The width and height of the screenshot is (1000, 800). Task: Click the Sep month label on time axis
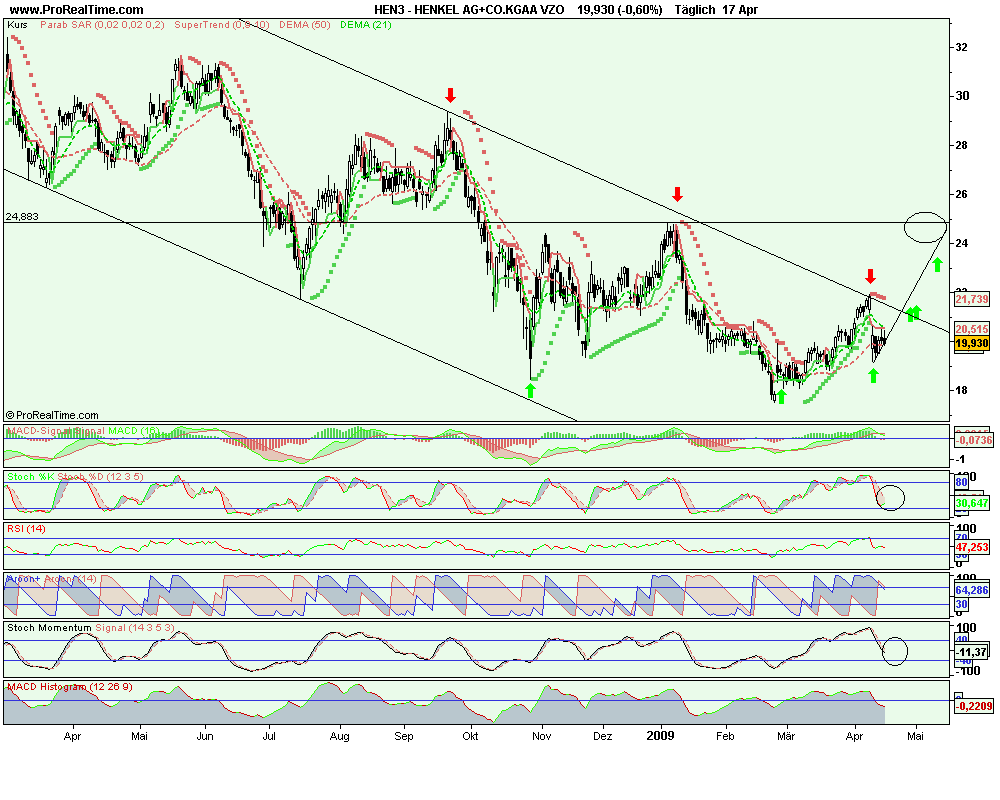[404, 736]
